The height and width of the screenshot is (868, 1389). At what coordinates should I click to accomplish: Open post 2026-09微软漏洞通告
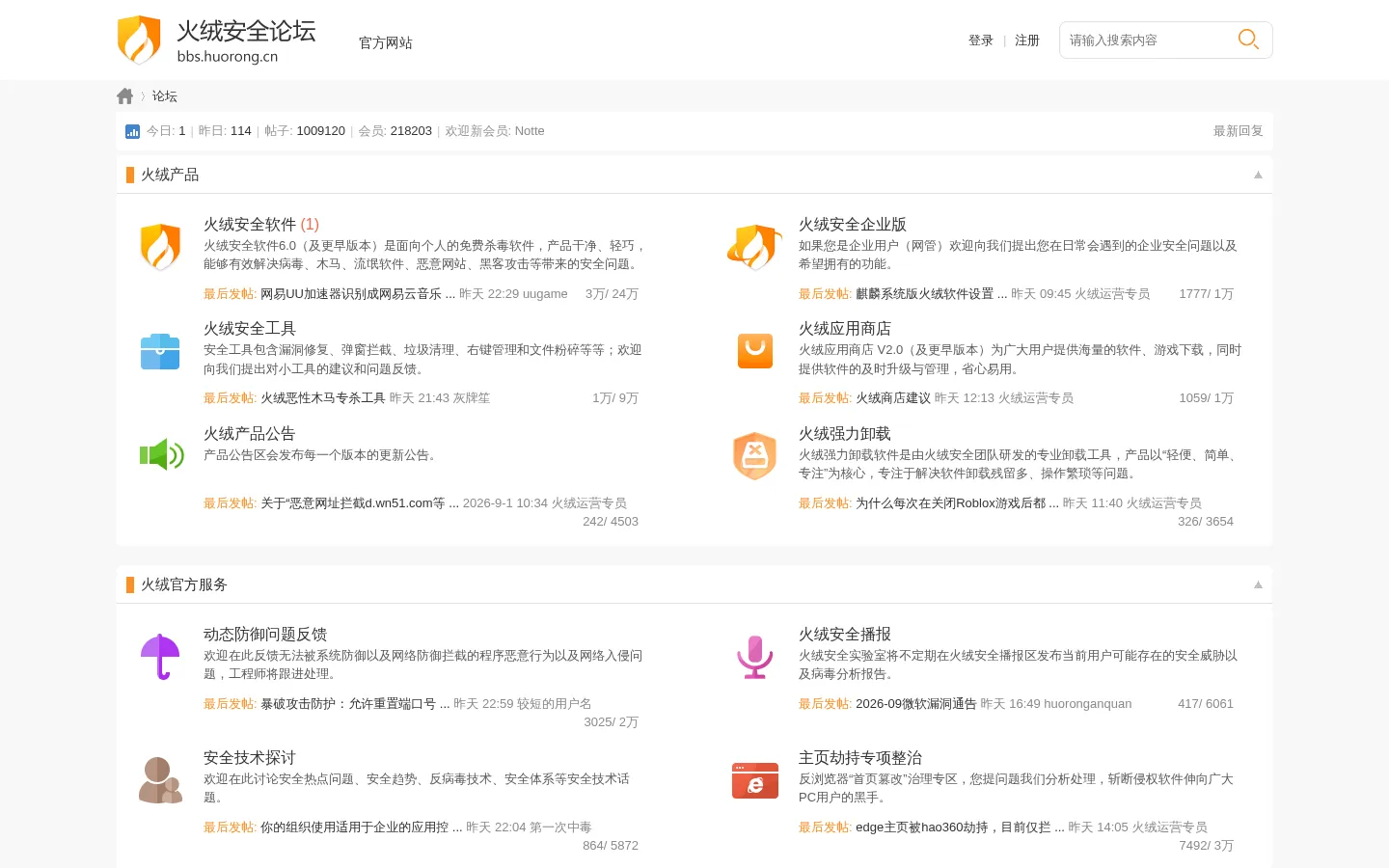916,704
